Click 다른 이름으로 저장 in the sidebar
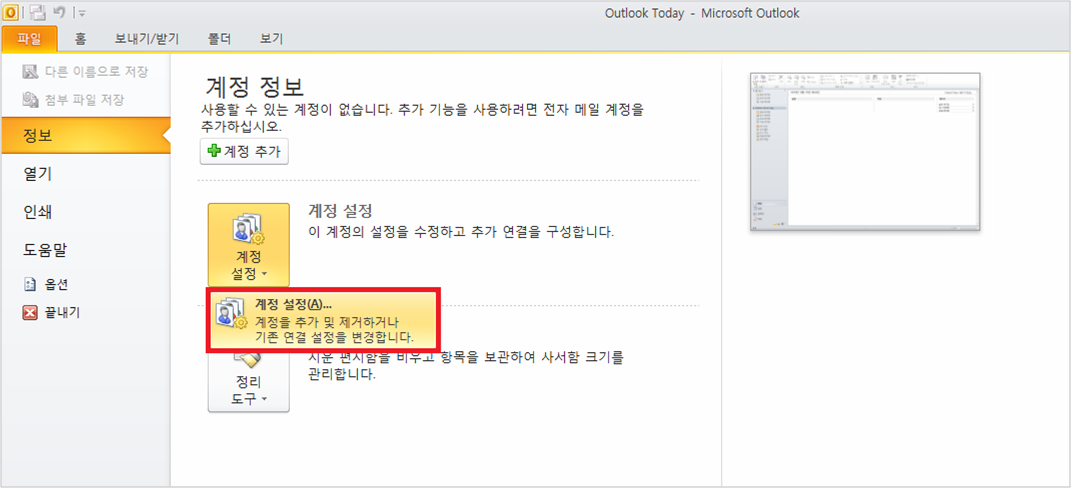Image resolution: width=1071 pixels, height=488 pixels. [85, 72]
